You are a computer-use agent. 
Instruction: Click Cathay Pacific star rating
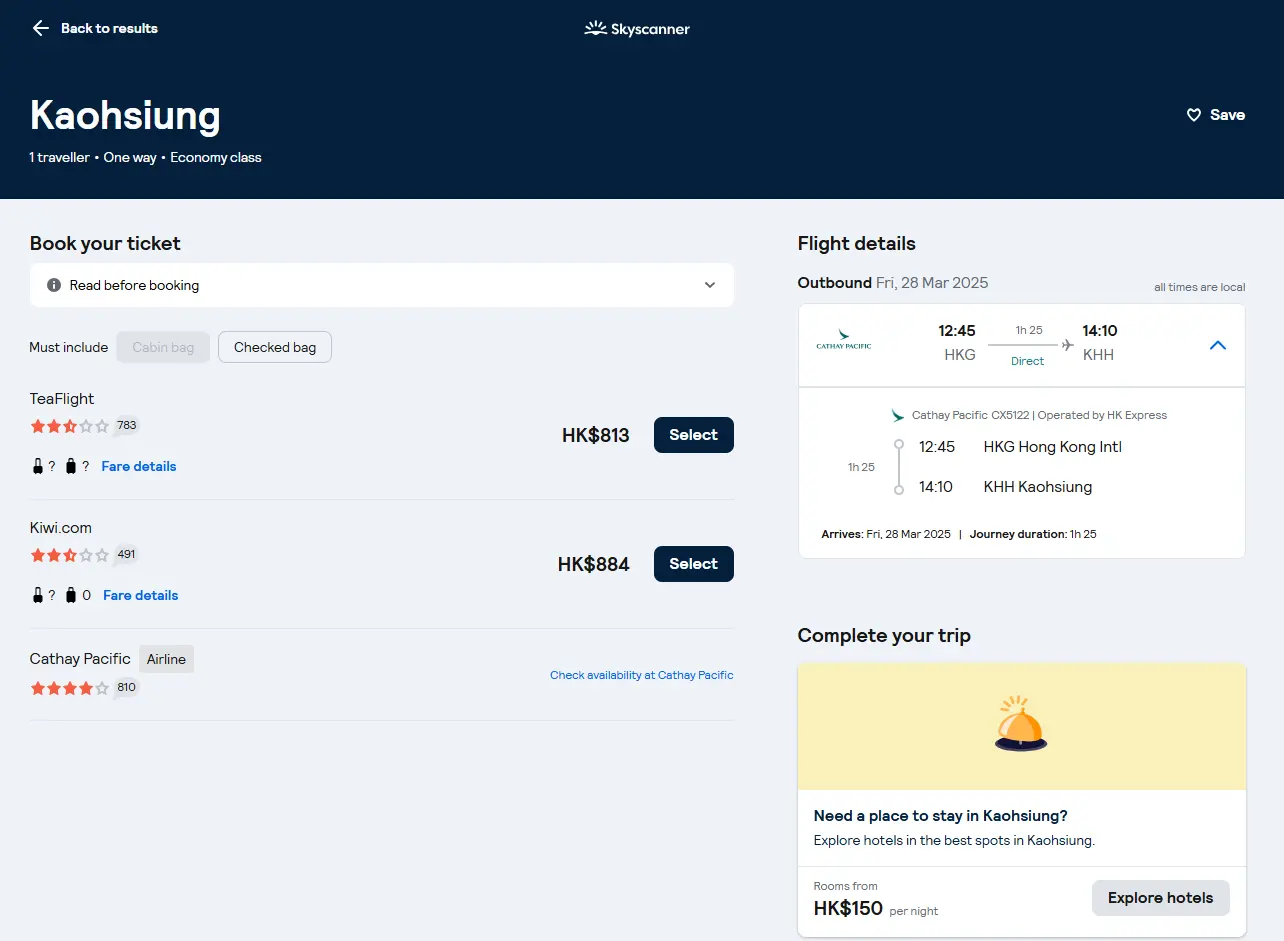70,688
